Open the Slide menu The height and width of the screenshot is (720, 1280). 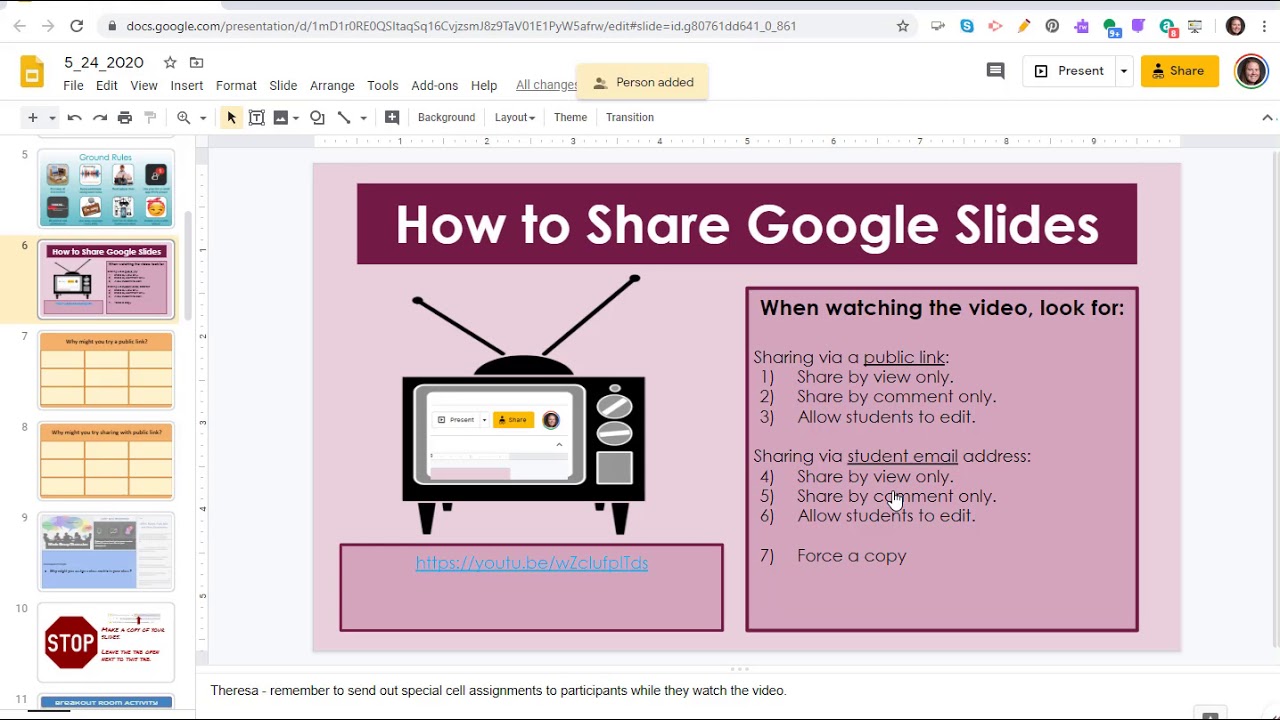point(283,86)
